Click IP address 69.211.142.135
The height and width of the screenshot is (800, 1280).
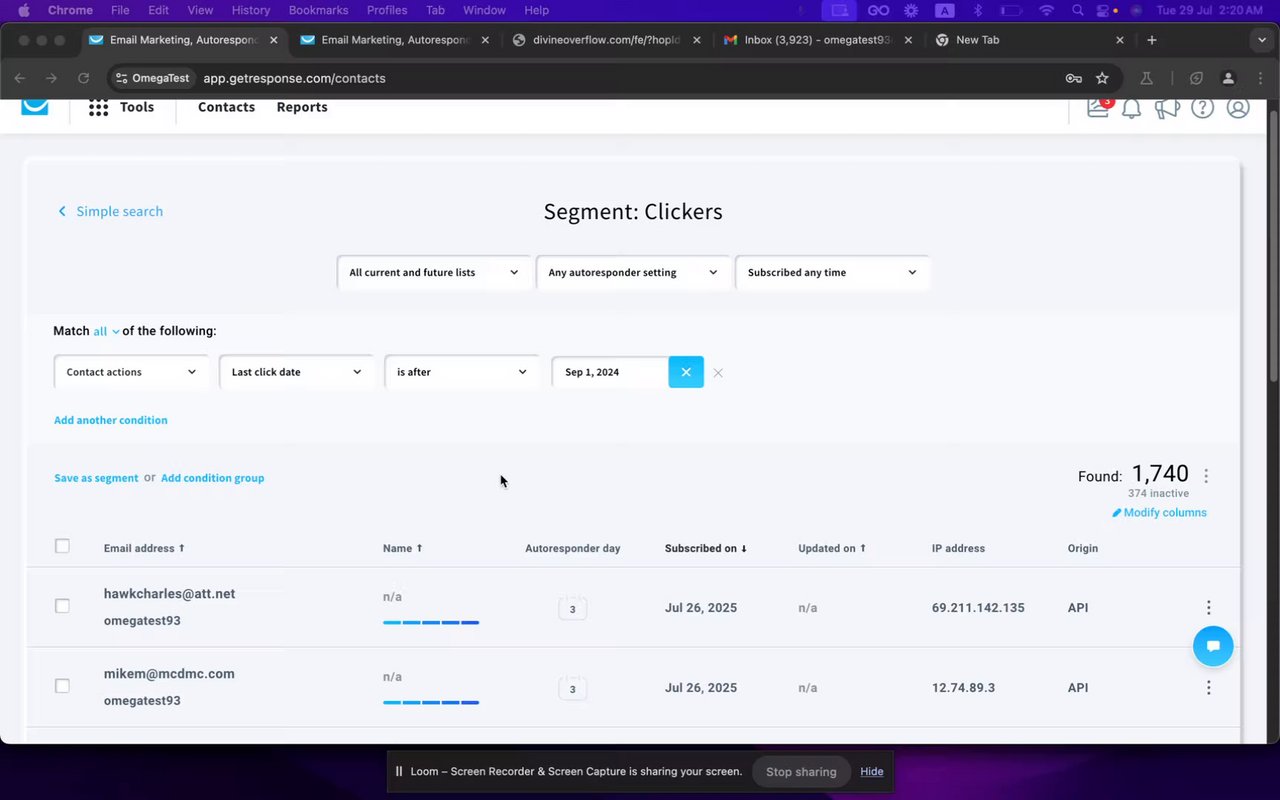[x=978, y=607]
